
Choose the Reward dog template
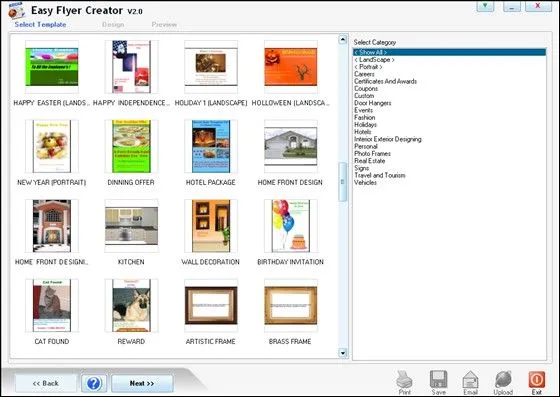point(131,306)
